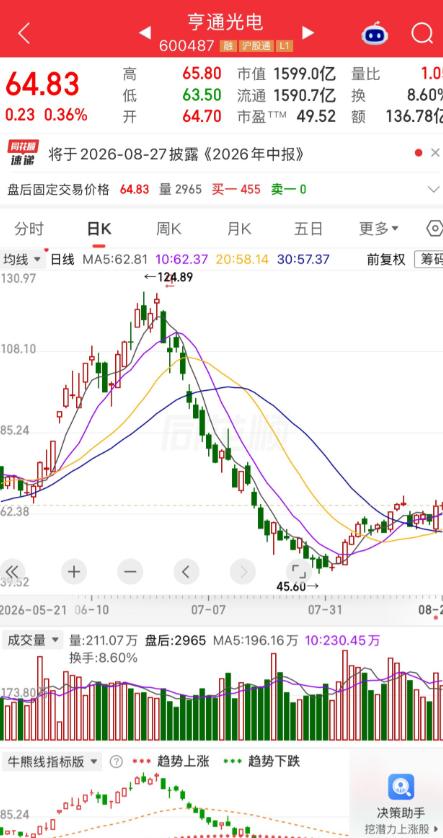Click the 市盈TTM 49.52 value

coord(316,116)
